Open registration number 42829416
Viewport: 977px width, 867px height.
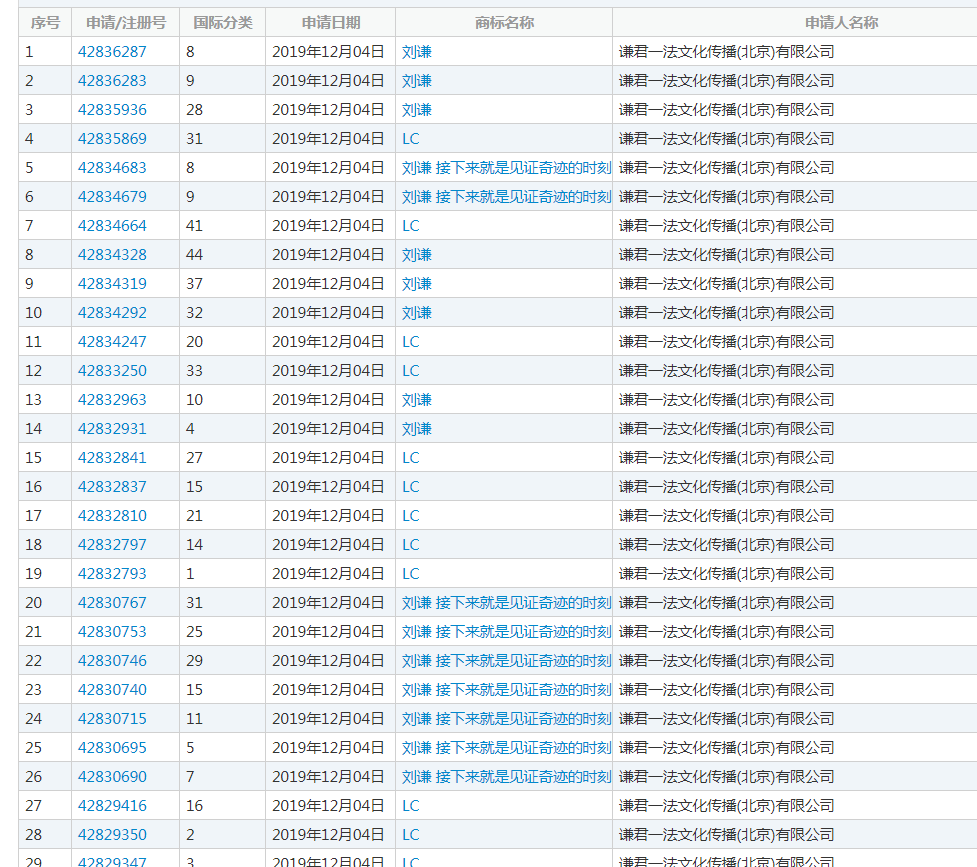pos(112,805)
